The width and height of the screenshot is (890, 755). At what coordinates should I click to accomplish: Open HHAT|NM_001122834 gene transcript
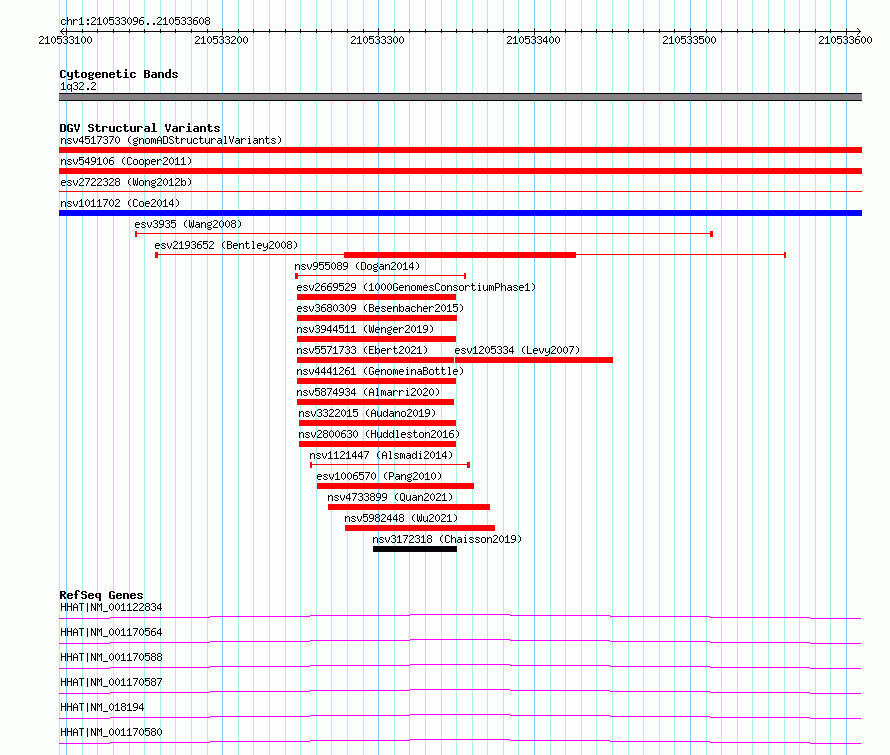(111, 607)
